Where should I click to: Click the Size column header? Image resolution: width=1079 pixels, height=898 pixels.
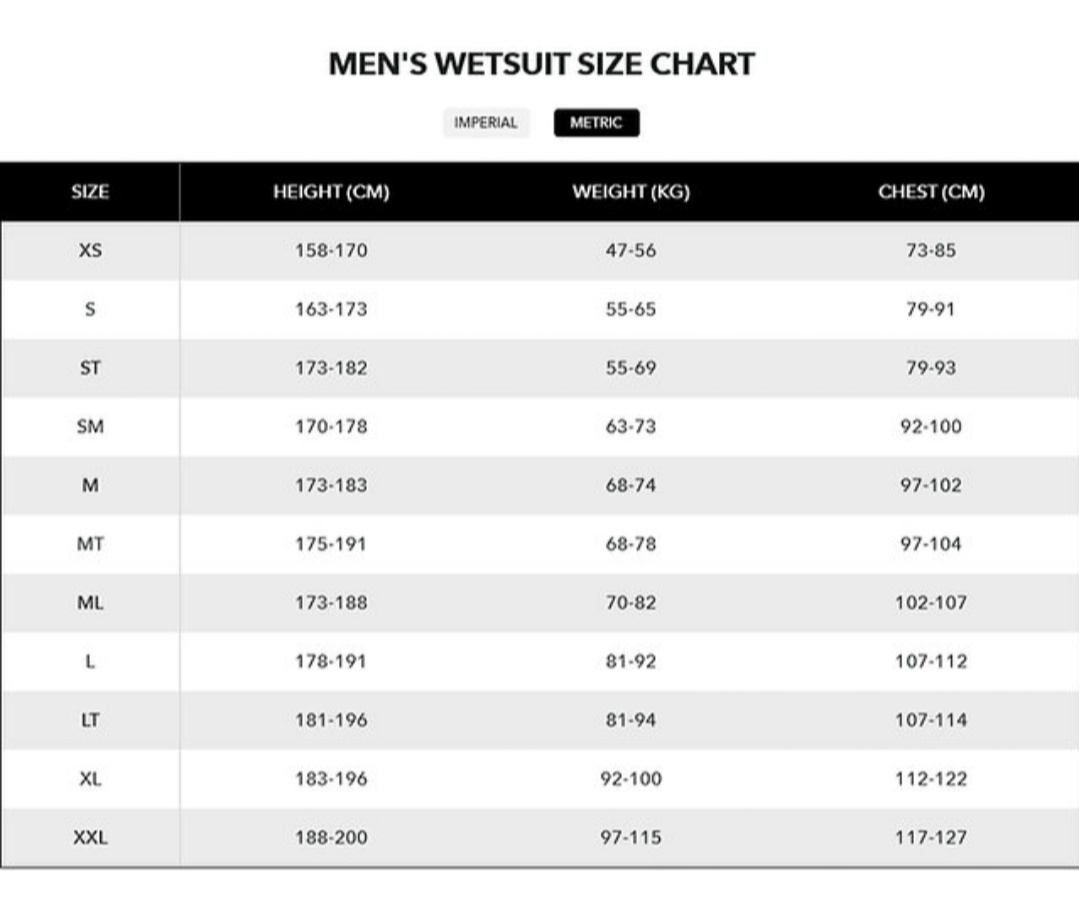coord(90,192)
